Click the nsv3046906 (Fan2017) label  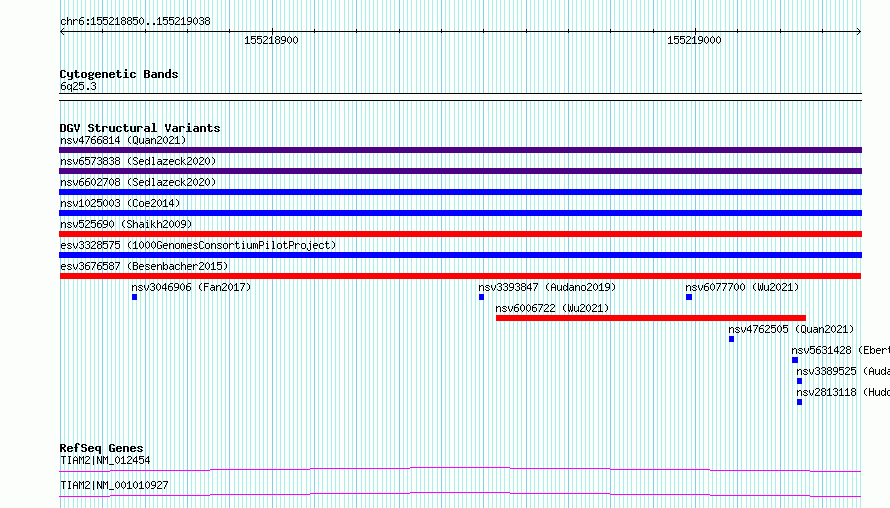click(x=191, y=287)
